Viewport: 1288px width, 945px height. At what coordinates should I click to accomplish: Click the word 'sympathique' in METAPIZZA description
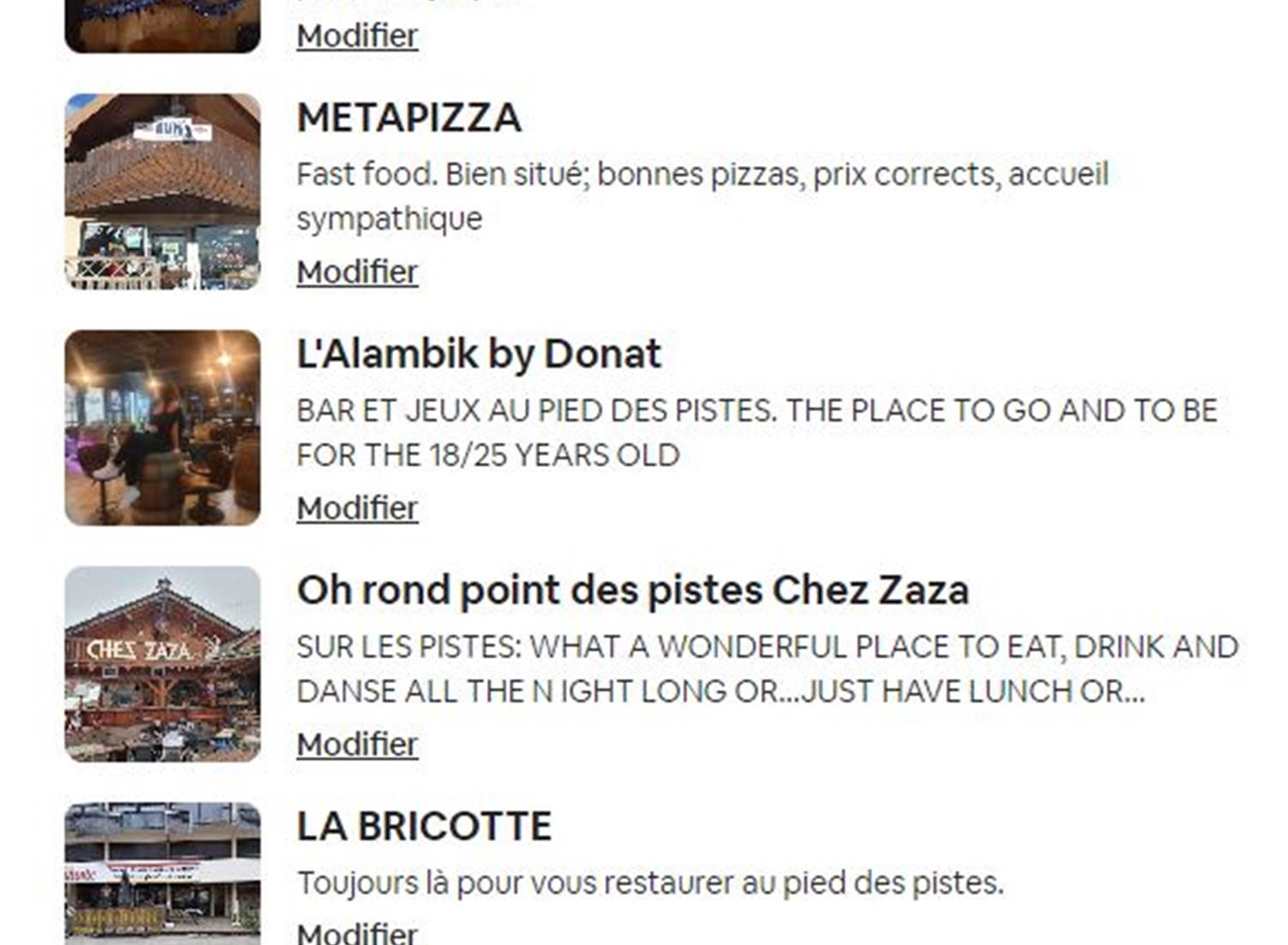(x=389, y=219)
